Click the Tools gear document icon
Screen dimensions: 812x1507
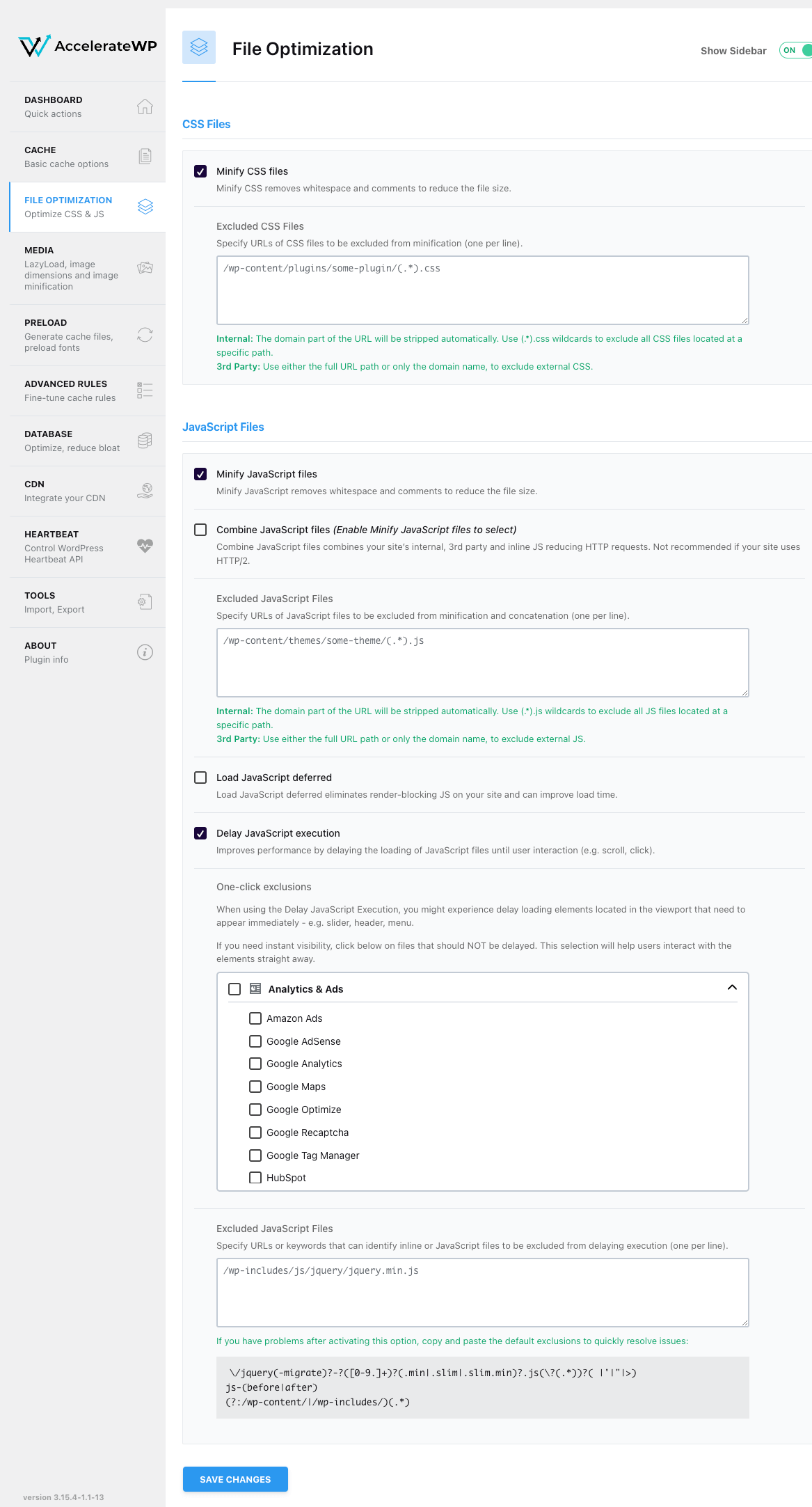[x=145, y=602]
